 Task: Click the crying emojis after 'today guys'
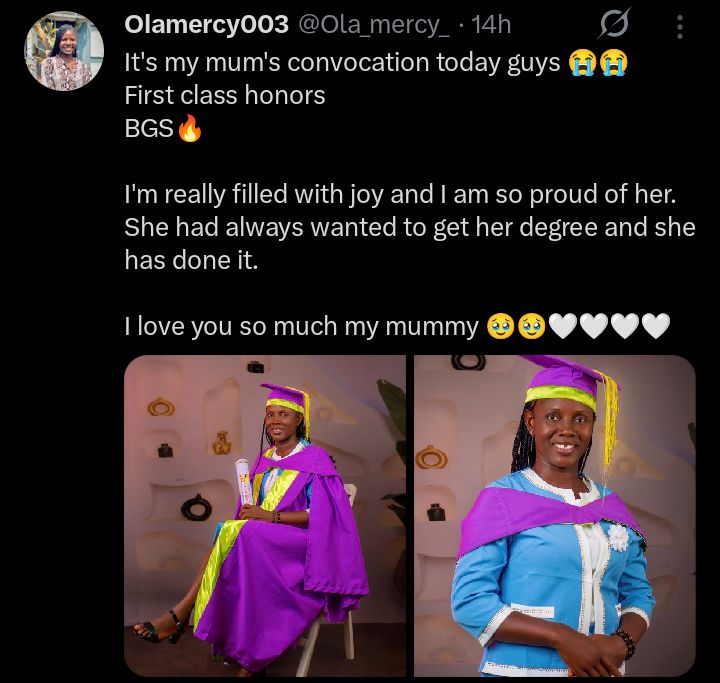(x=597, y=64)
